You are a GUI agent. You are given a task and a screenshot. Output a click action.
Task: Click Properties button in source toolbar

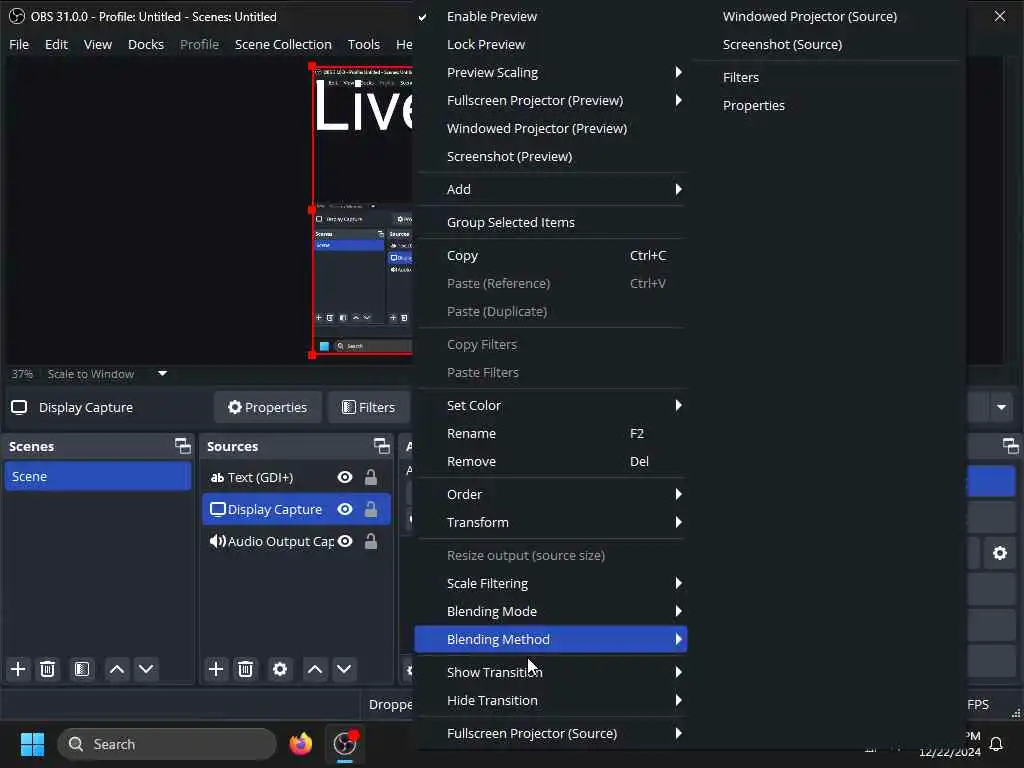pyautogui.click(x=268, y=408)
